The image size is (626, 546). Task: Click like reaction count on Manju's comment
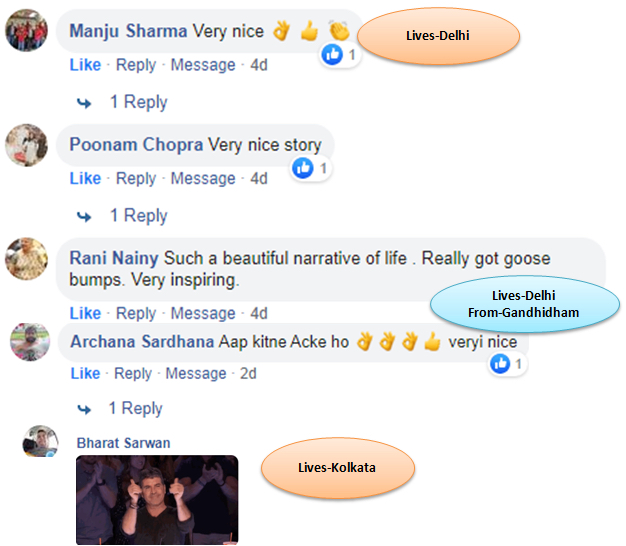tap(340, 55)
